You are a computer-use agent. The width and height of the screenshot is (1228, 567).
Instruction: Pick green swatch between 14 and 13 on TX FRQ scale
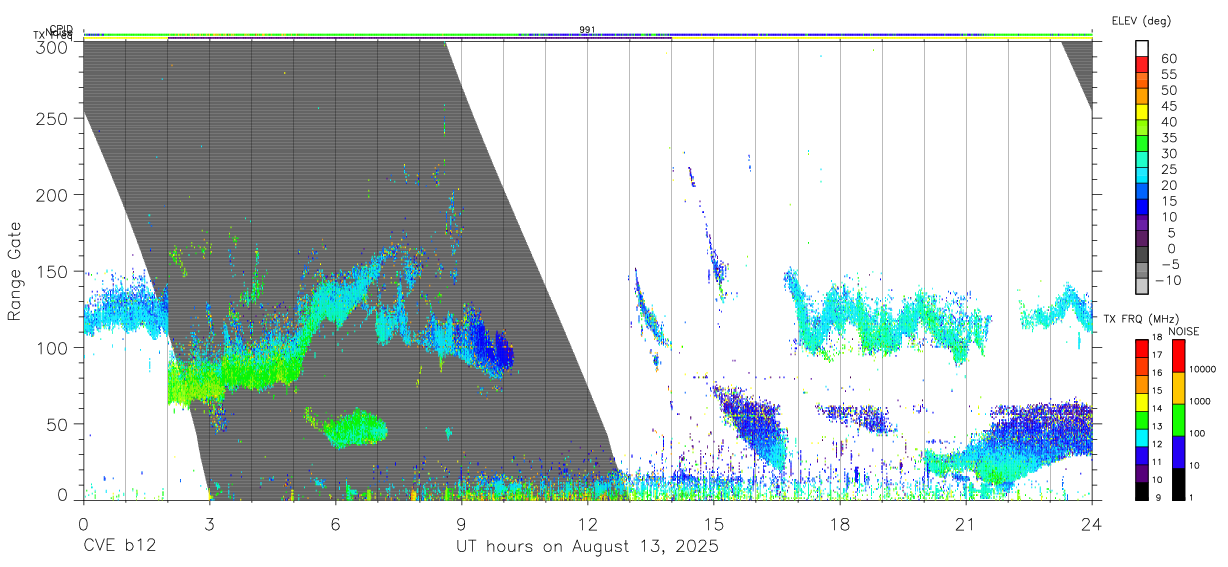pyautogui.click(x=1142, y=419)
